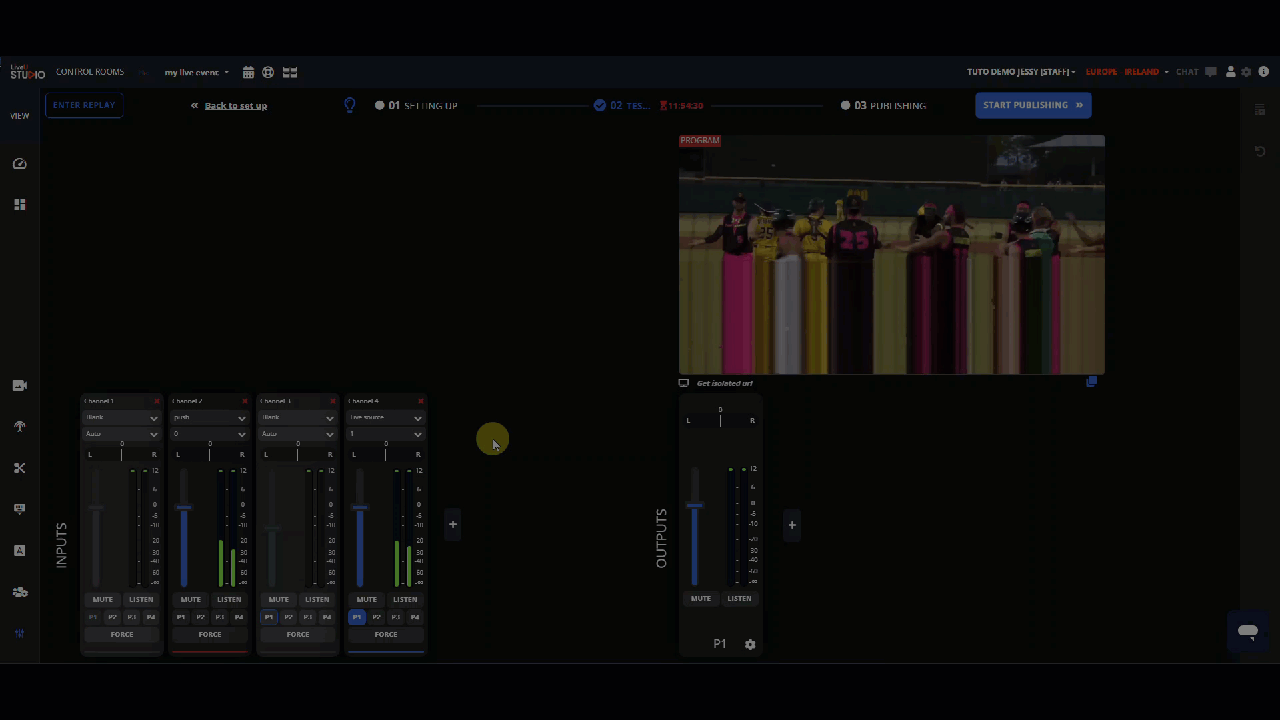Toggle Listen on Channel 4
Viewport: 1280px width, 720px height.
coord(405,600)
